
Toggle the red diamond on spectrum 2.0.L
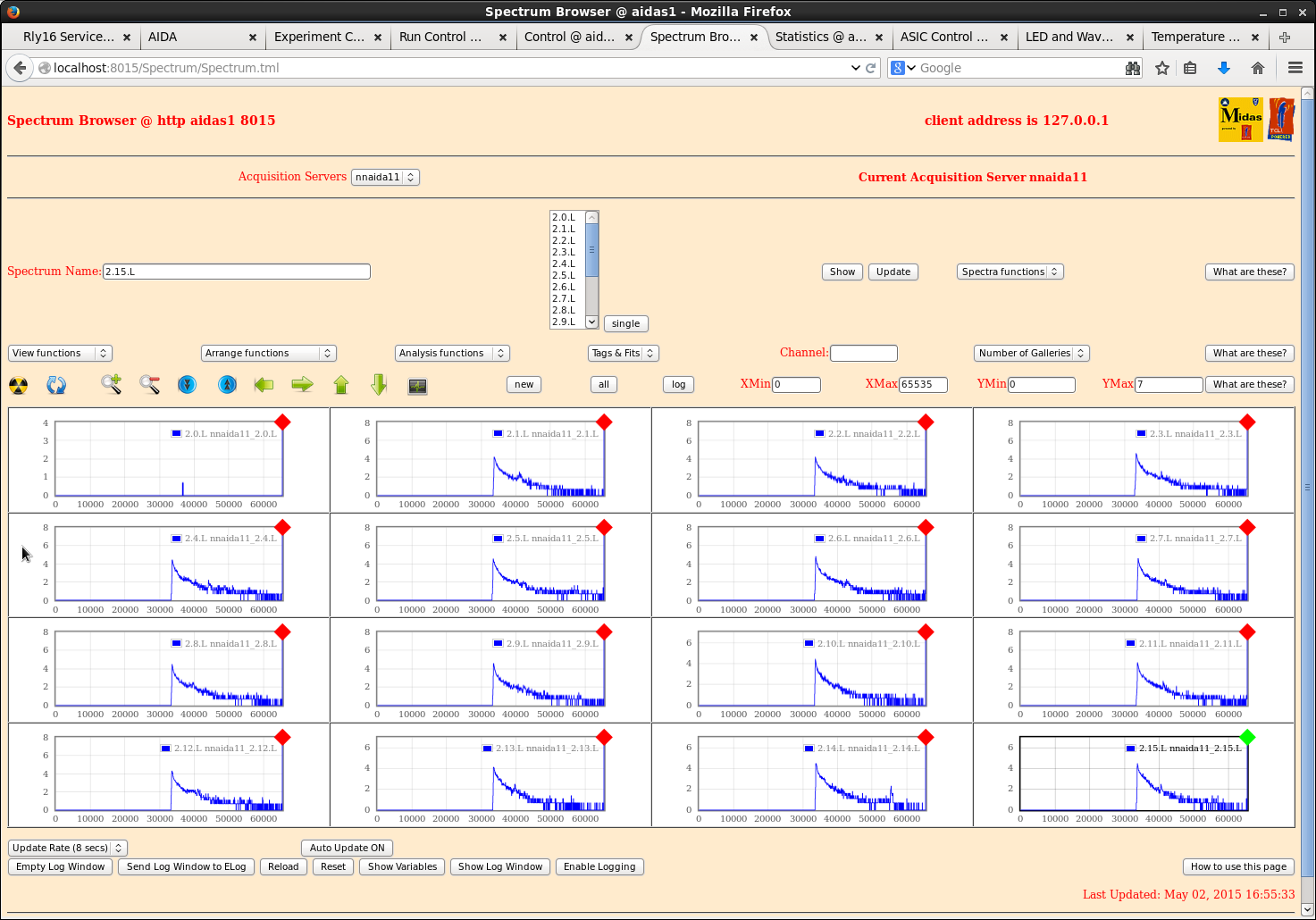[x=282, y=422]
